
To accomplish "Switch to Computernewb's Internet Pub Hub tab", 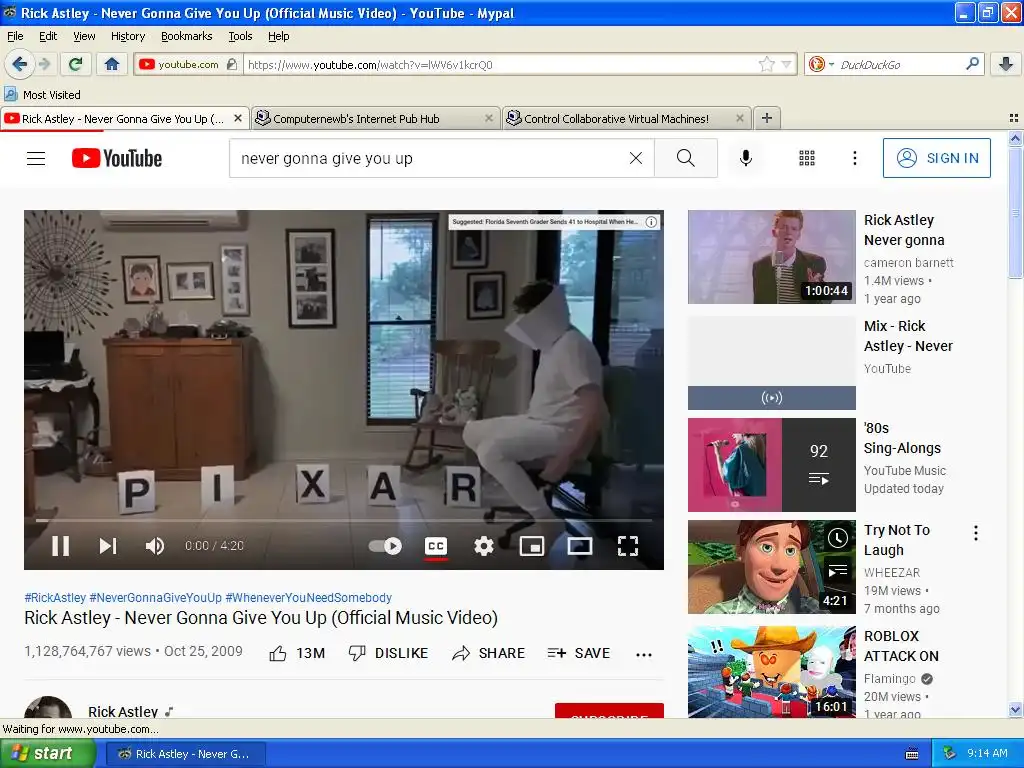I will [x=374, y=119].
